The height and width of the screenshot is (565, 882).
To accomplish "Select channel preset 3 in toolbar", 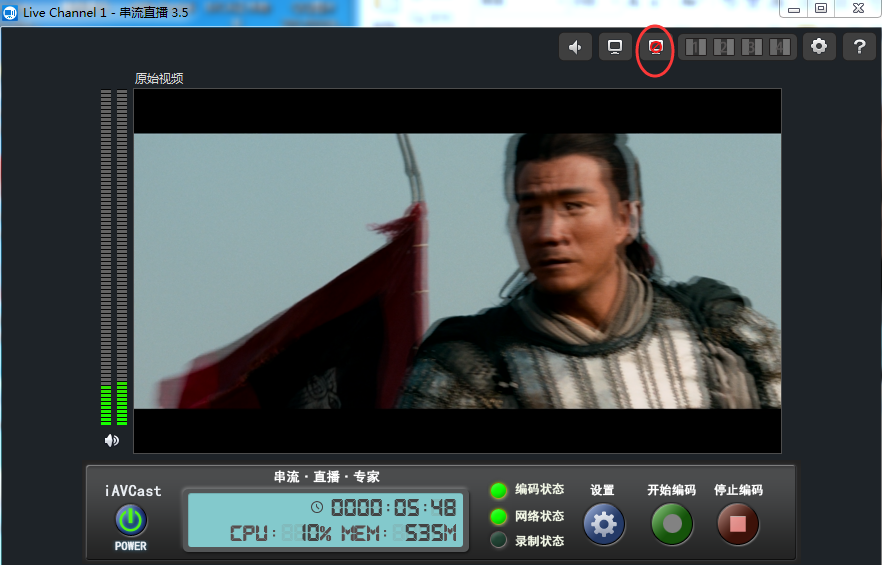I will tap(752, 47).
